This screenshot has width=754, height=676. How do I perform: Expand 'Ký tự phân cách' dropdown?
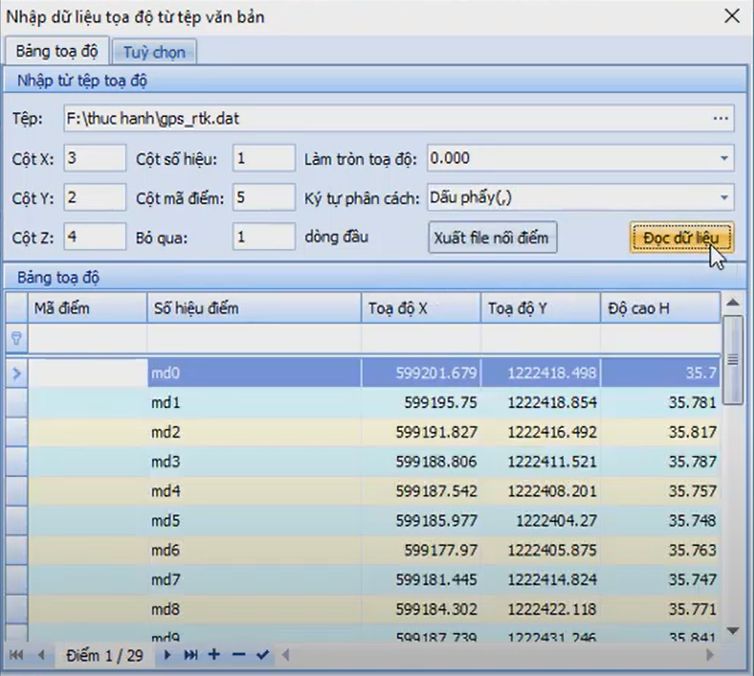pos(723,198)
